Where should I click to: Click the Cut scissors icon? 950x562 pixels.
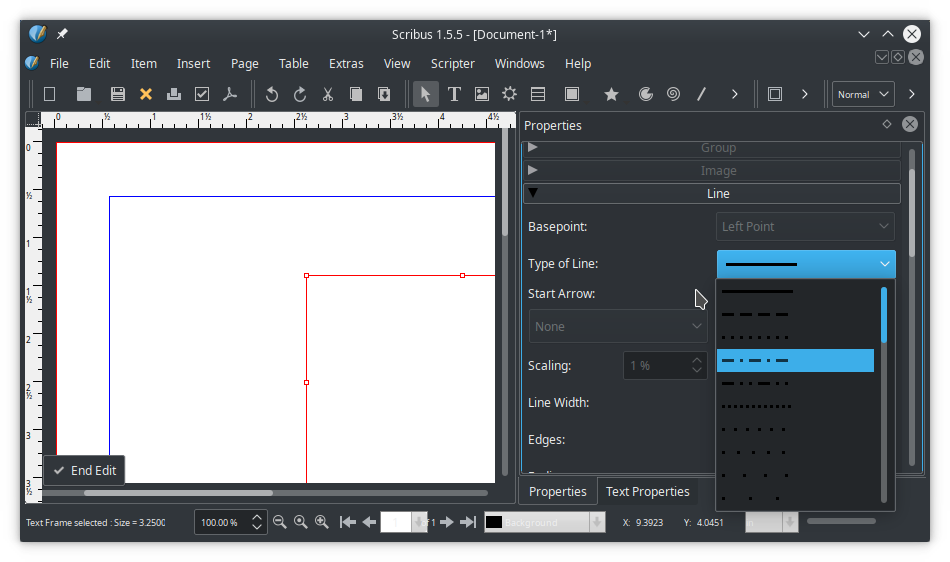[327, 94]
